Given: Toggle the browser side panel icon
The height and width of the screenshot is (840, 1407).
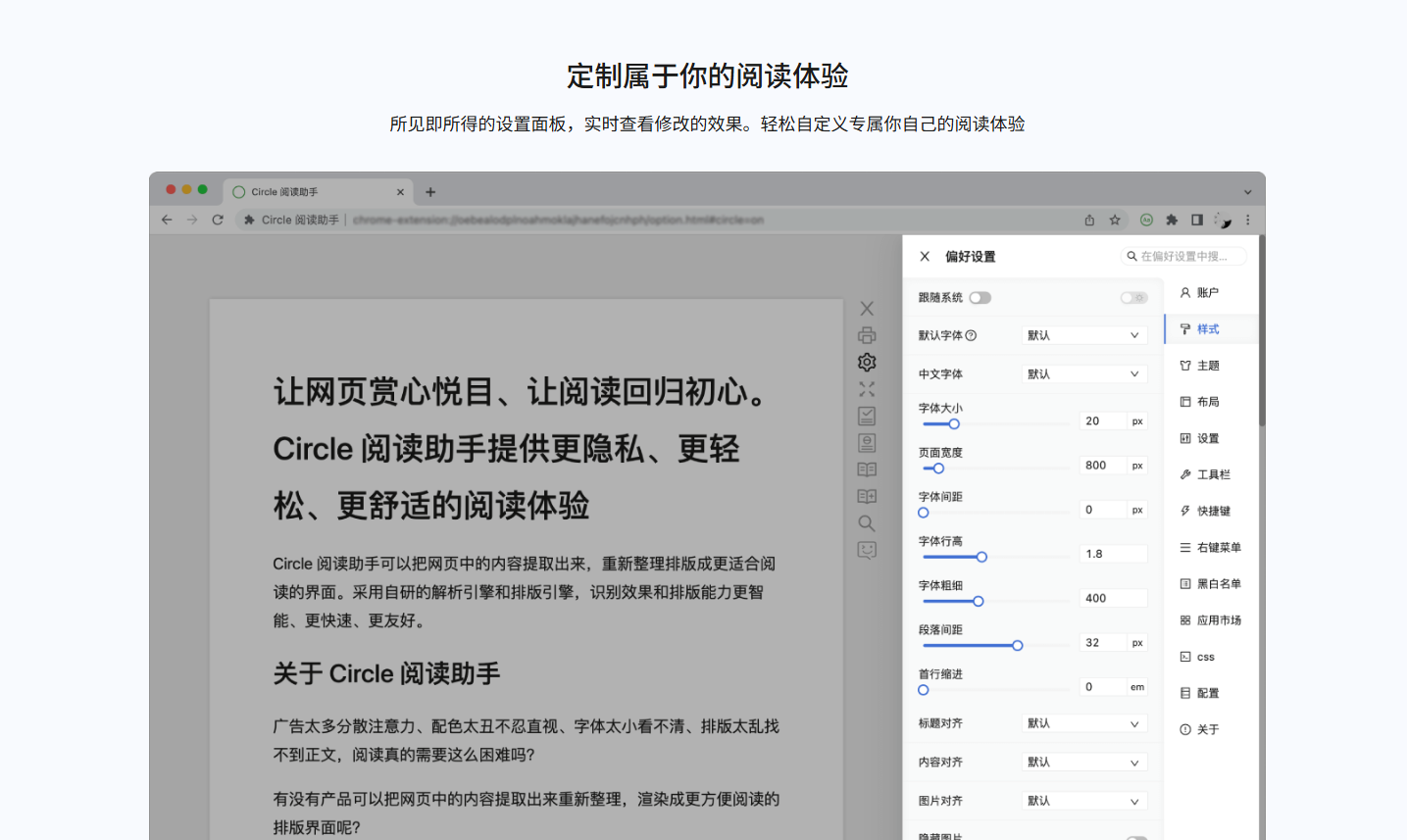Looking at the screenshot, I should pyautogui.click(x=1197, y=220).
